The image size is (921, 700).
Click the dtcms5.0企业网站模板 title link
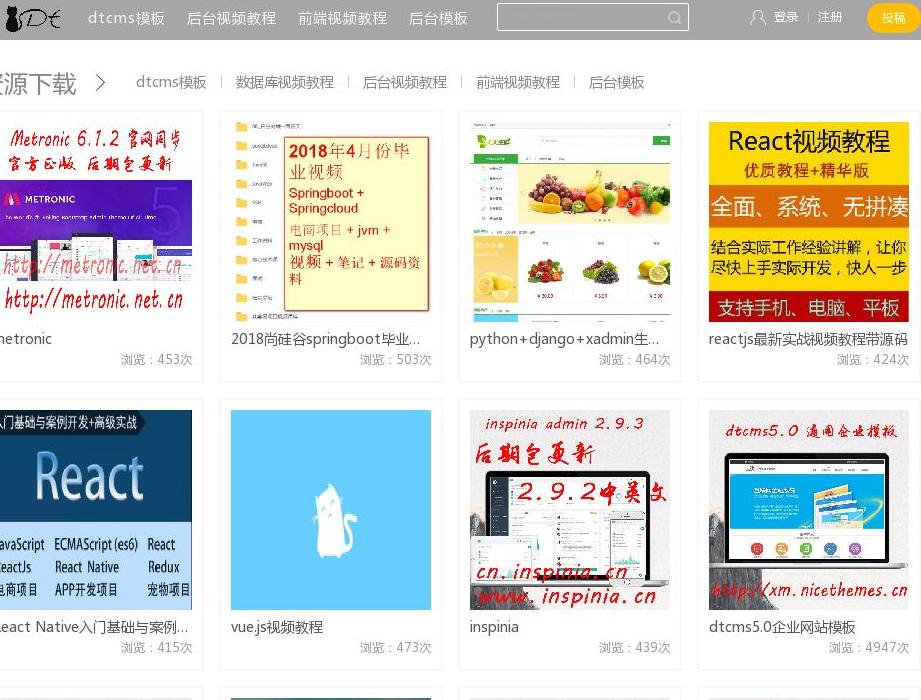click(x=782, y=627)
